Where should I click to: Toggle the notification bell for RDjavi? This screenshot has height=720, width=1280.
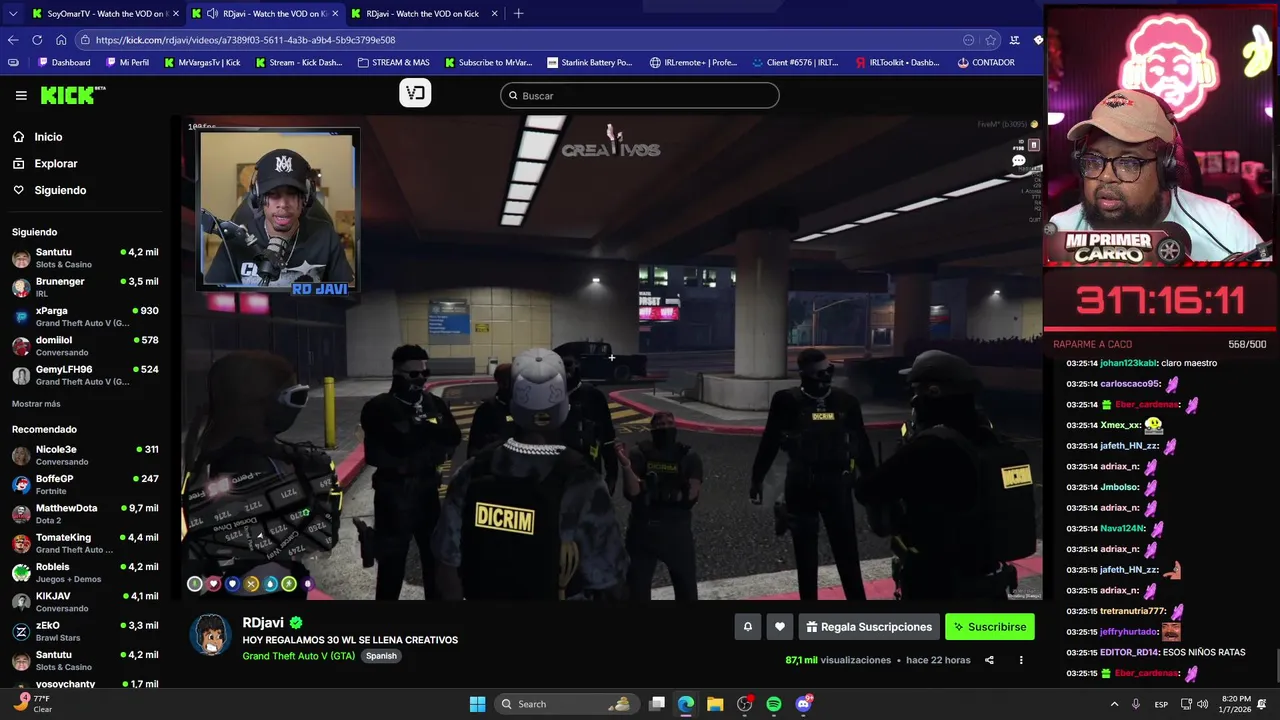747,627
